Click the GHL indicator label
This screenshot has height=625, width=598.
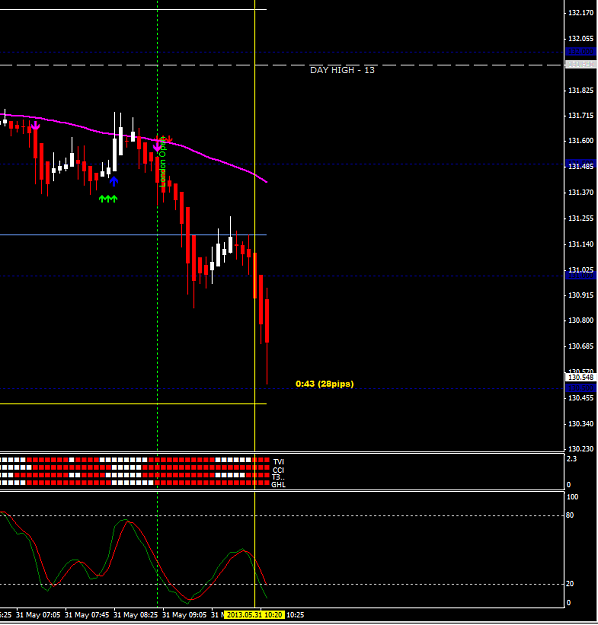pos(278,485)
